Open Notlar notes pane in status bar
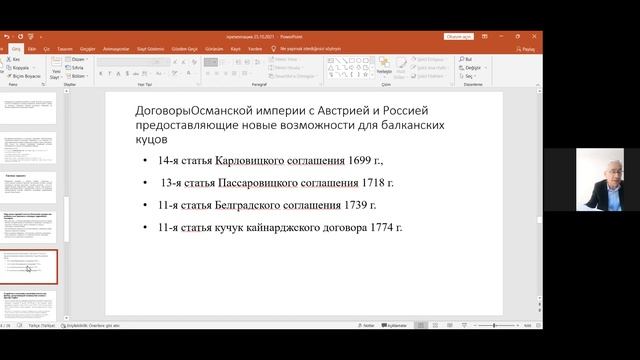 coord(366,326)
